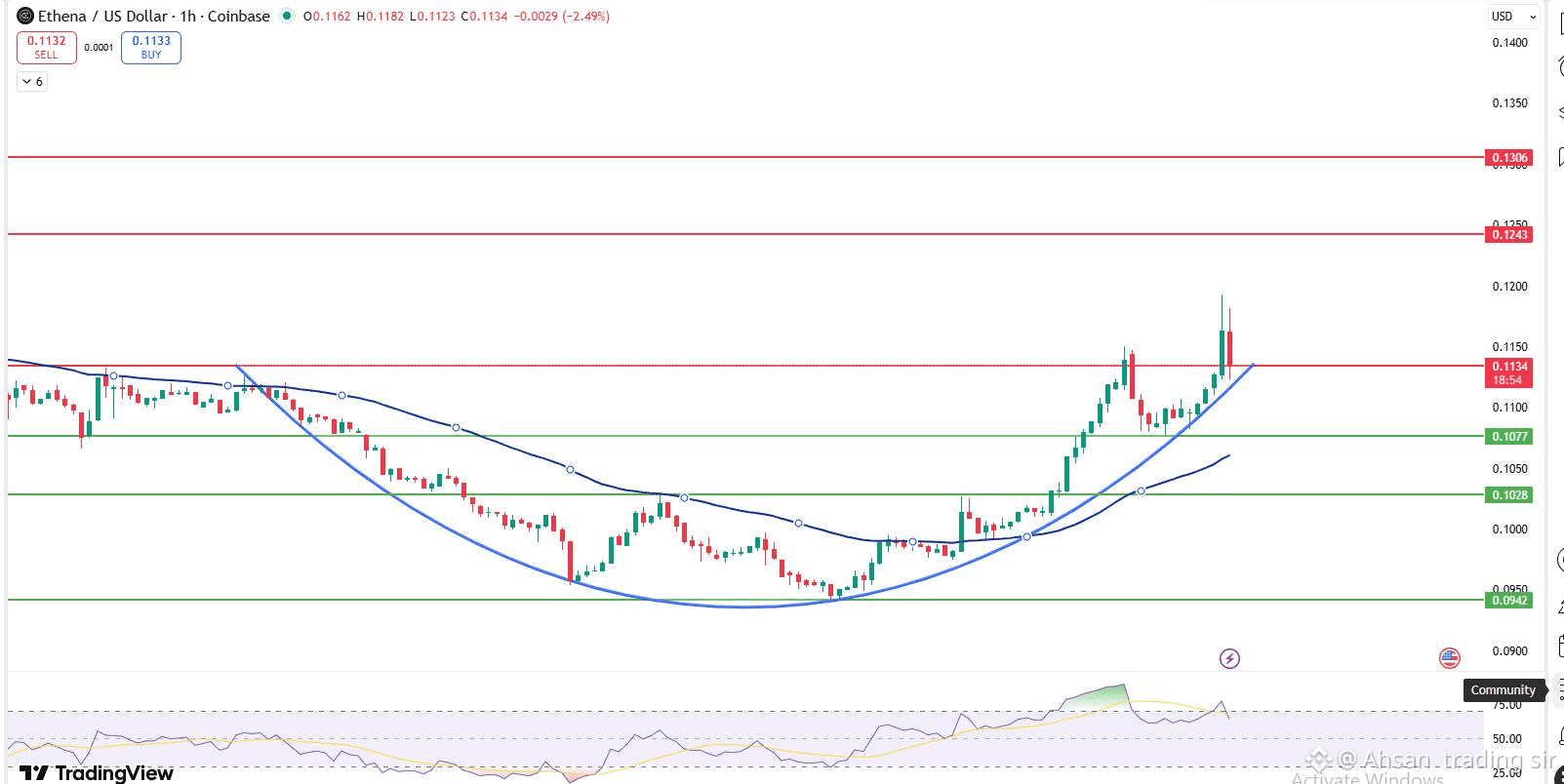Open the purple lightning event marker

click(1229, 658)
